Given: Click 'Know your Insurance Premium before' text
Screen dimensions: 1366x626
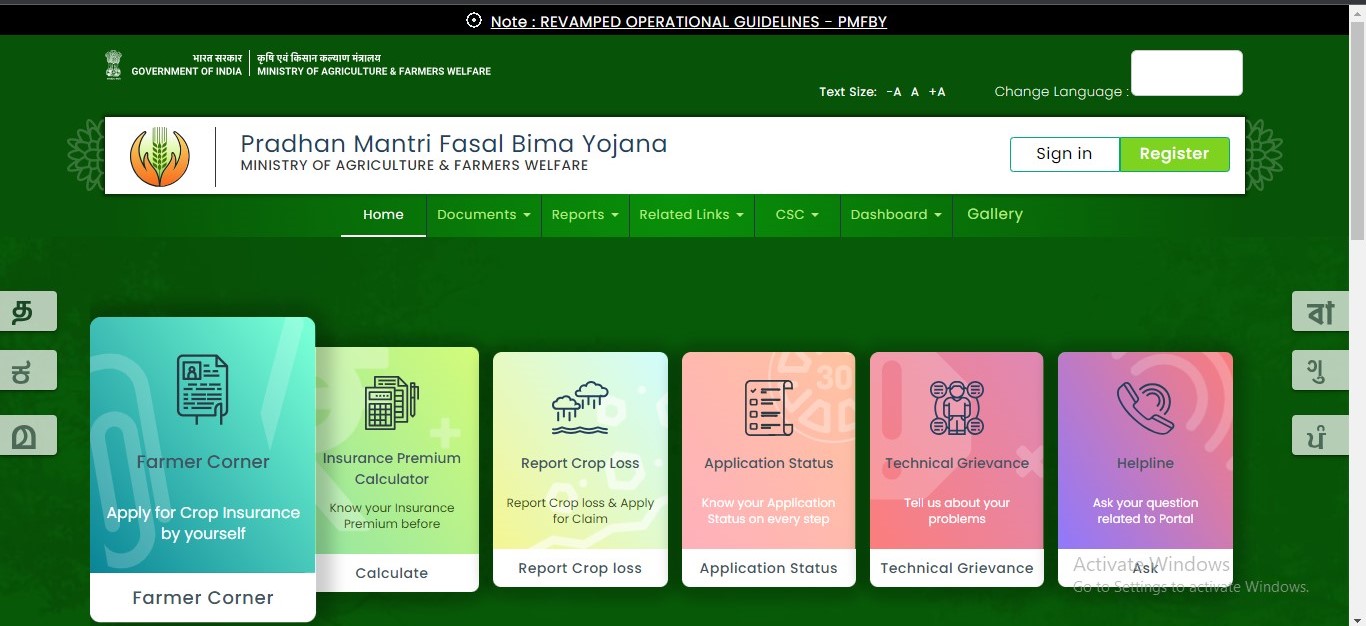Looking at the screenshot, I should click(392, 516).
